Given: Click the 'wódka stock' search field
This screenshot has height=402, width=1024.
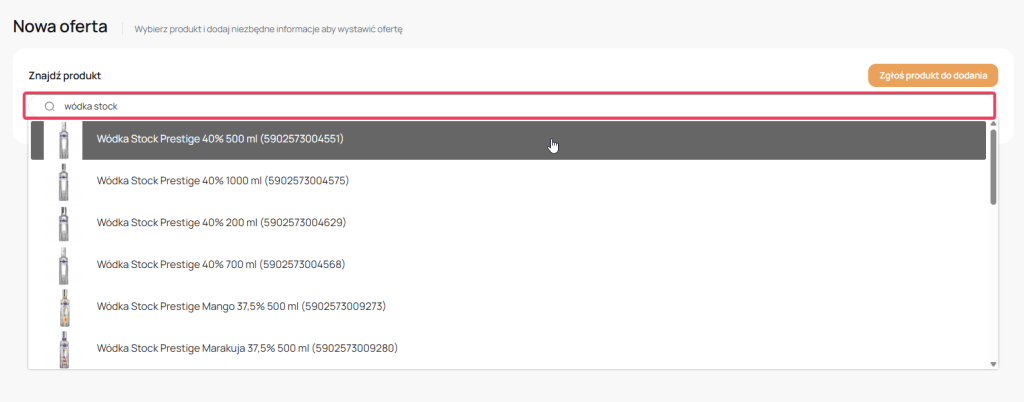Looking at the screenshot, I should (500, 106).
